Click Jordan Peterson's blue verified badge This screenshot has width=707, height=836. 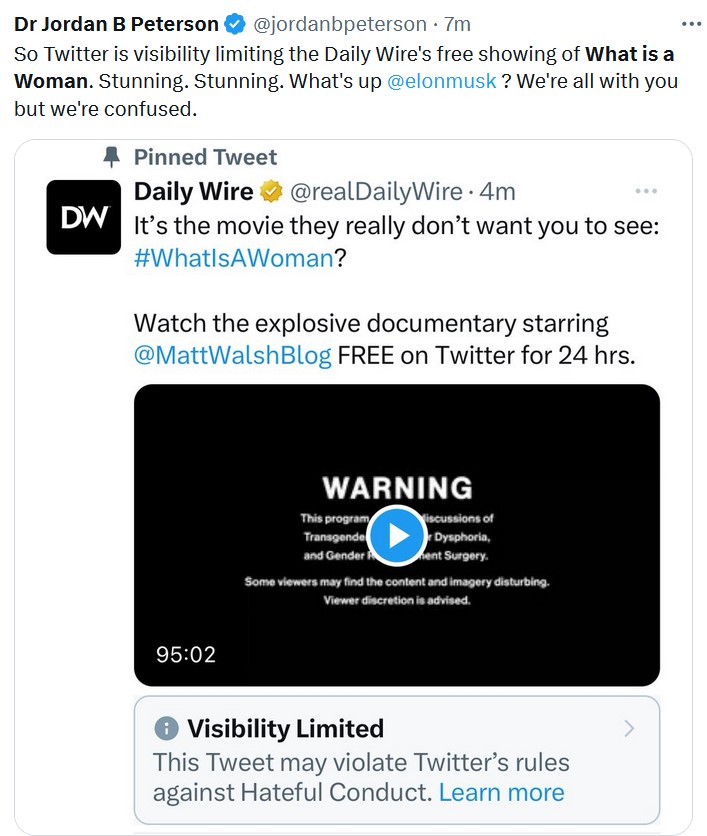235,24
